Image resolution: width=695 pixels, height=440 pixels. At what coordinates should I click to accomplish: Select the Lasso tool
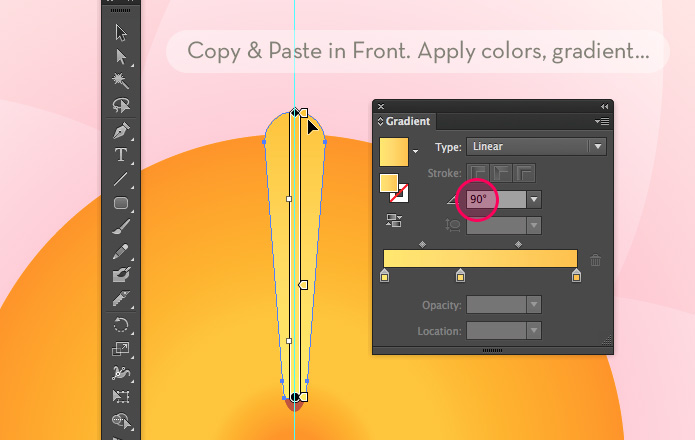(x=121, y=105)
